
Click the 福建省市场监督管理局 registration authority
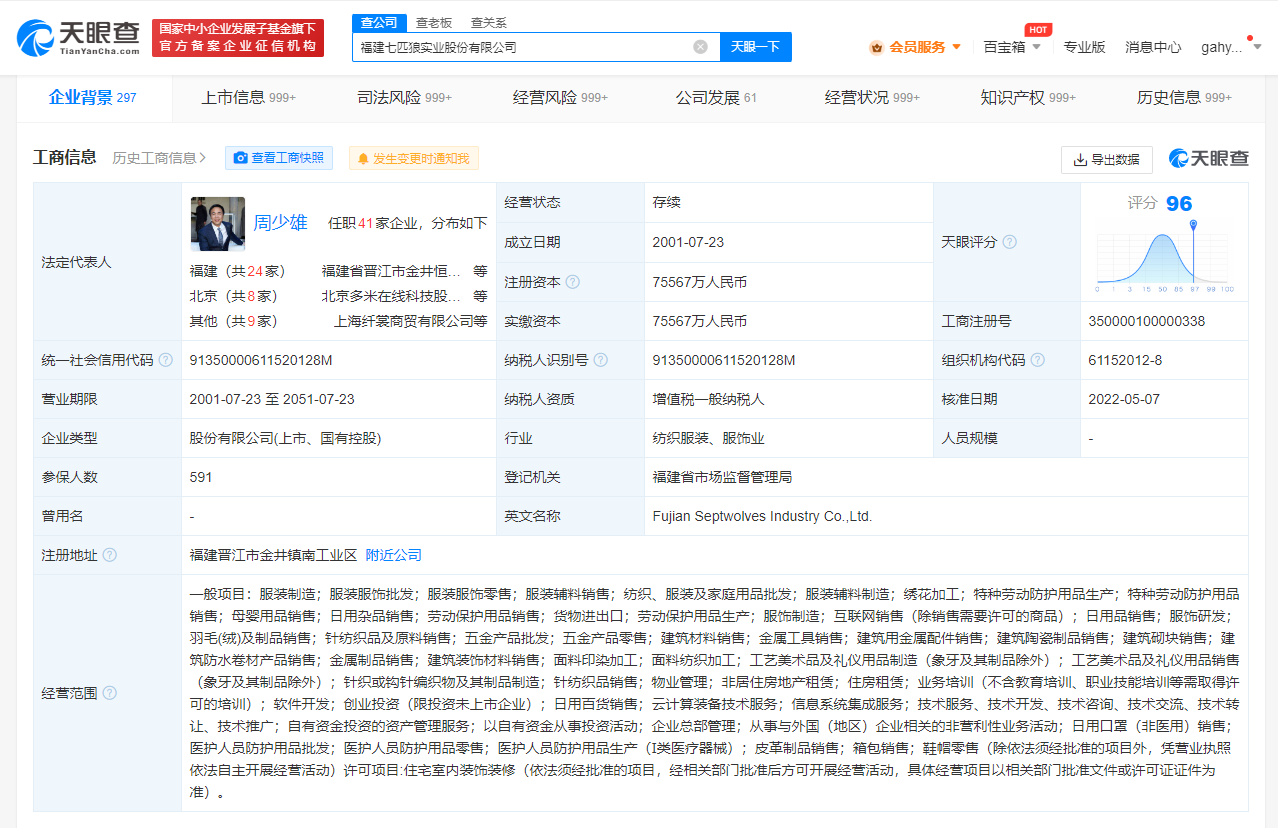[x=722, y=477]
